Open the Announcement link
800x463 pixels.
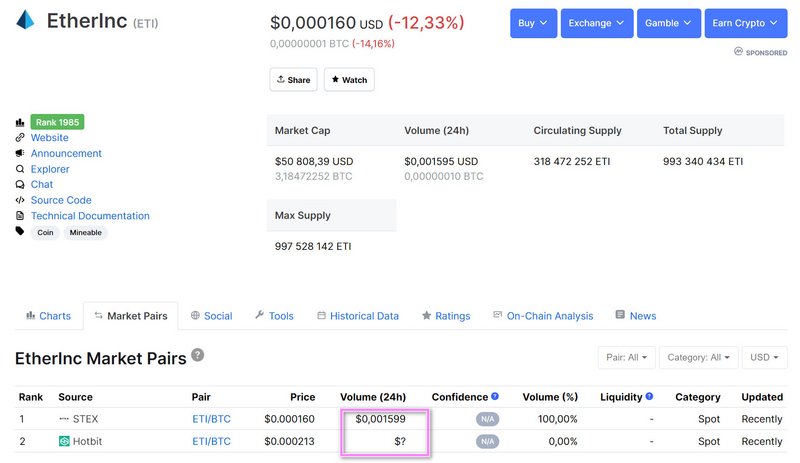click(x=66, y=153)
